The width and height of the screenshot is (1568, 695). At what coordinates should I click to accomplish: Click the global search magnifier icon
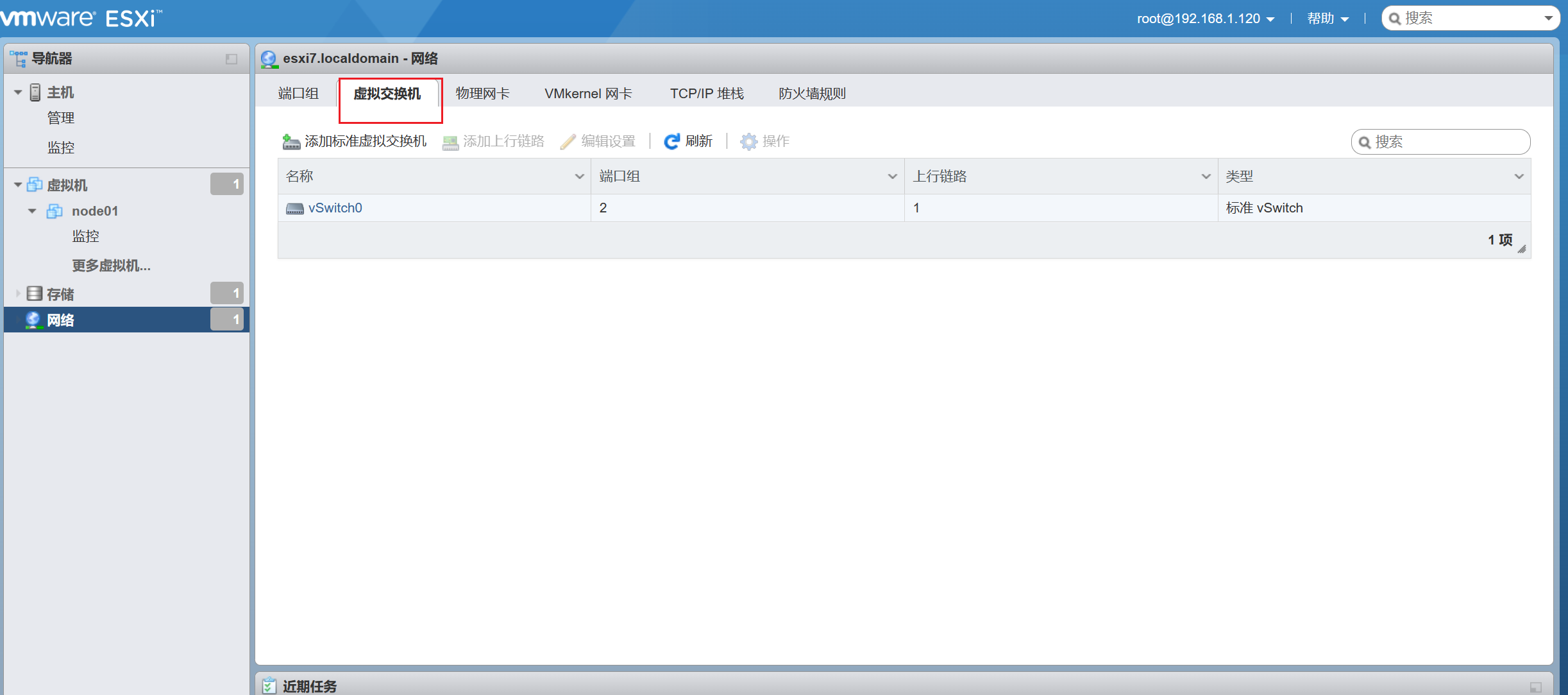(x=1394, y=19)
